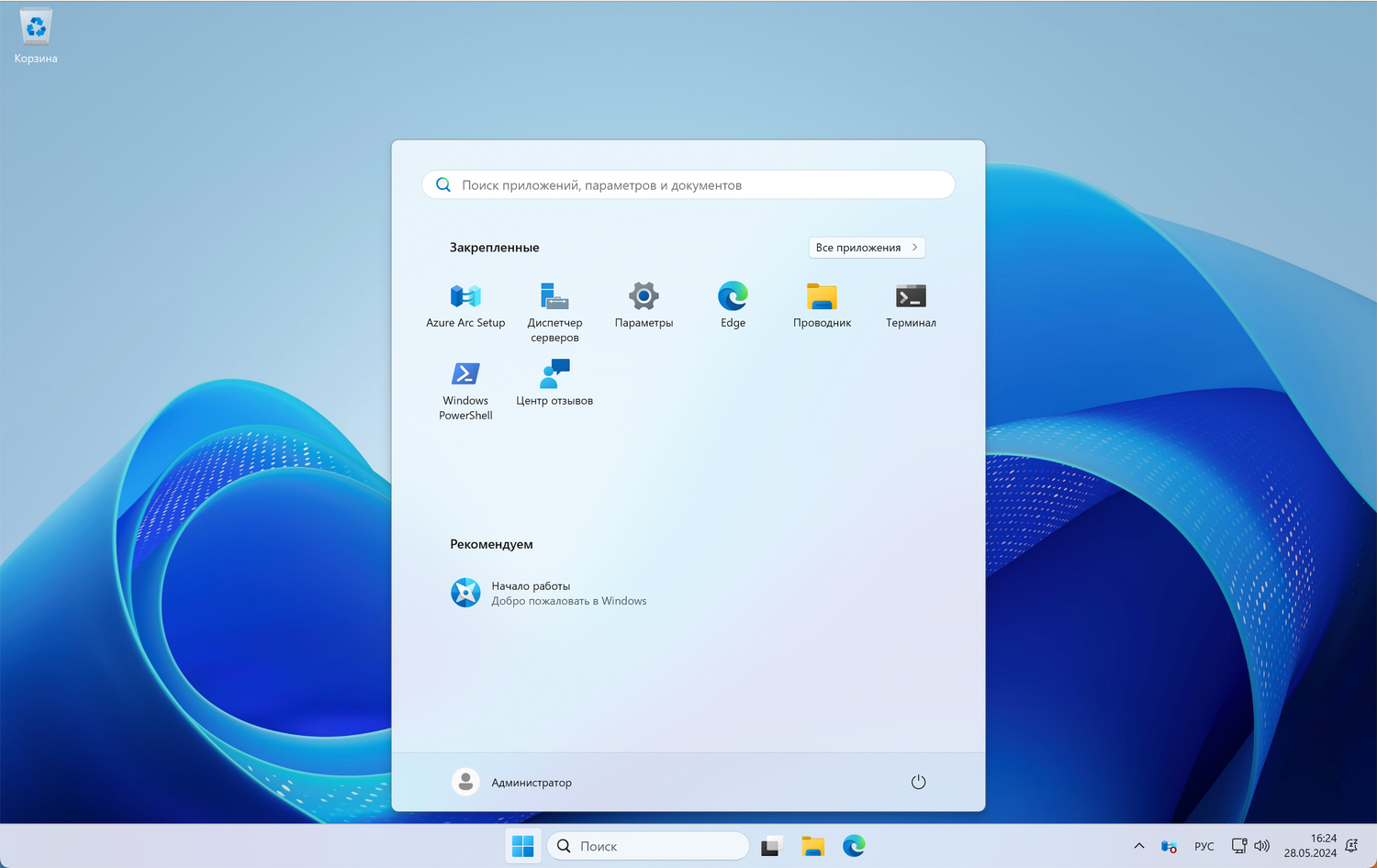1377x868 pixels.
Task: Launch Диспетчер серверов pinned app
Action: pos(554,312)
